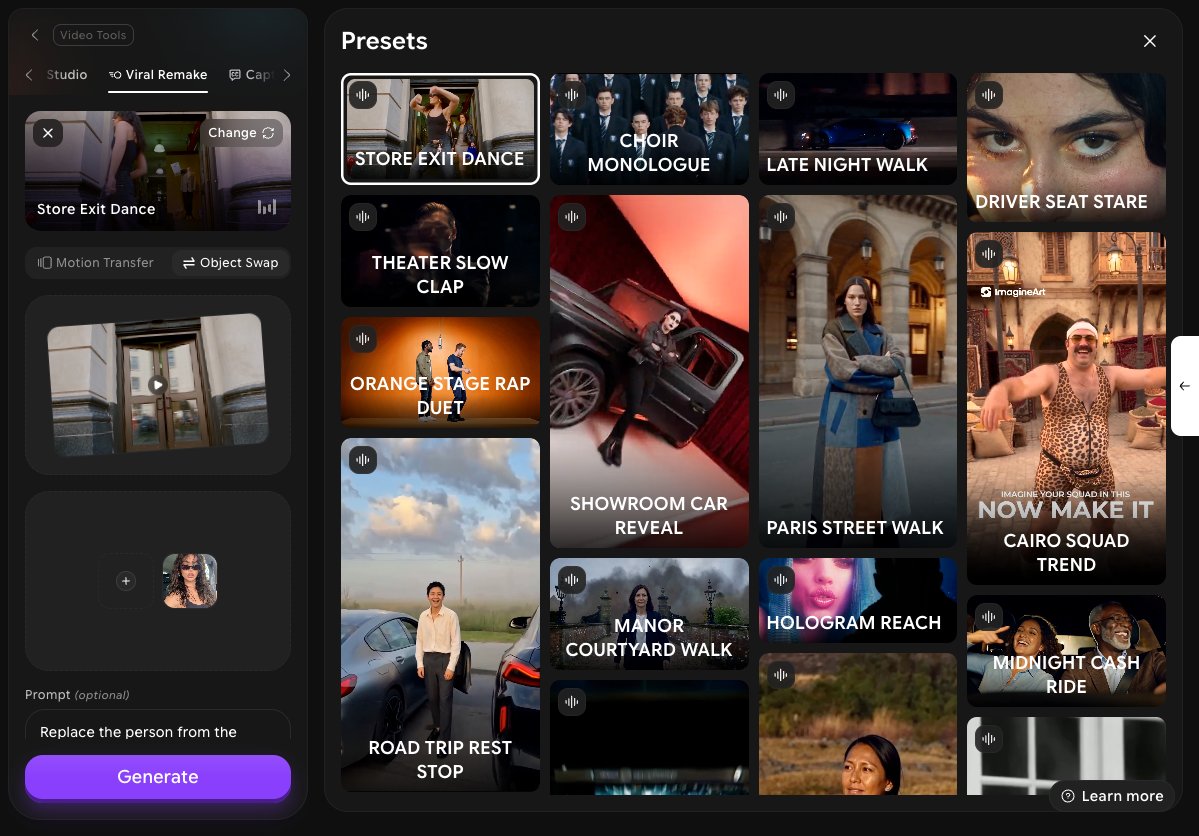Click the audio icon on the grassy field preset

[780, 675]
